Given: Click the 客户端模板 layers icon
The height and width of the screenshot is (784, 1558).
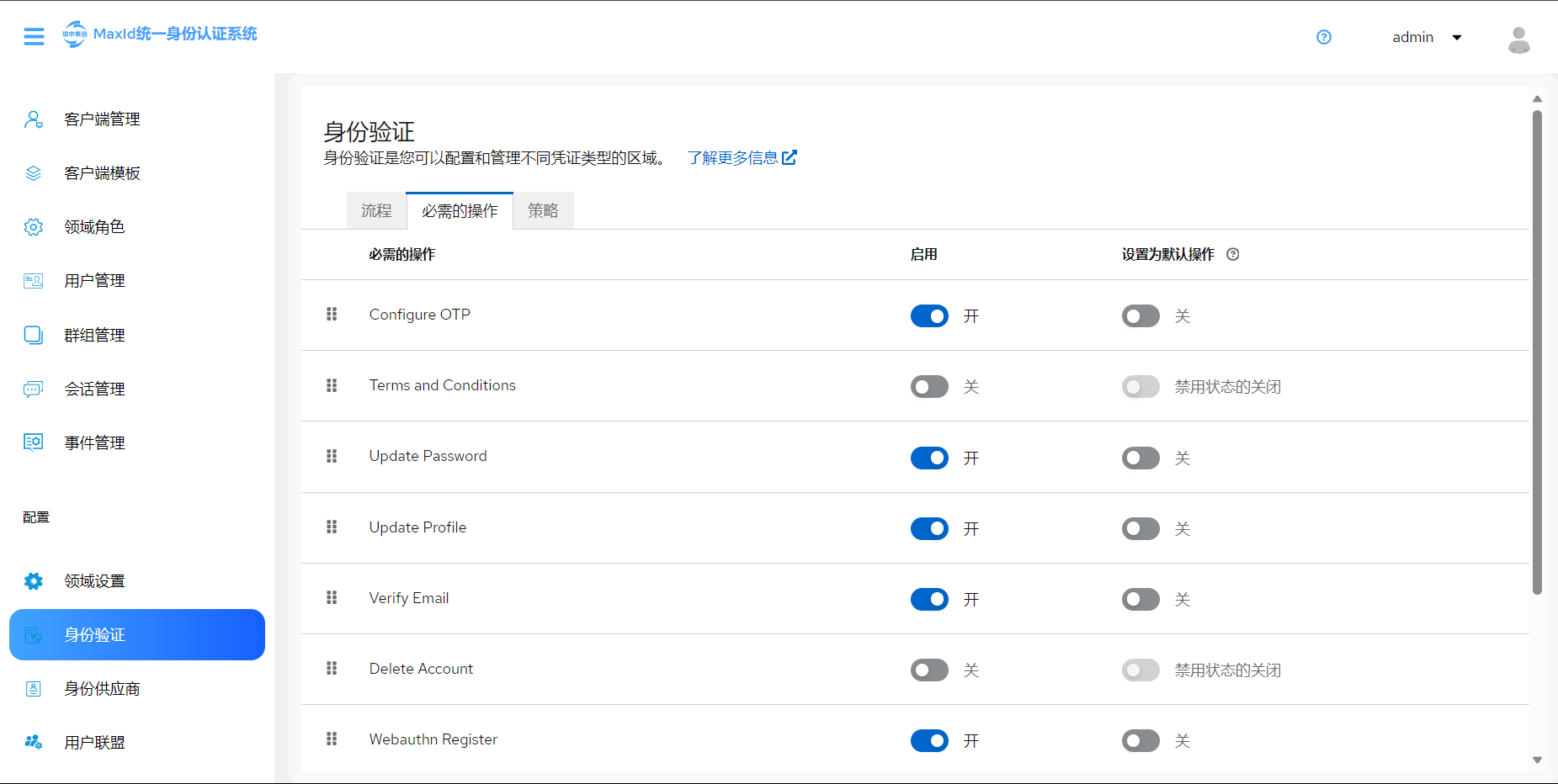Looking at the screenshot, I should [34, 173].
